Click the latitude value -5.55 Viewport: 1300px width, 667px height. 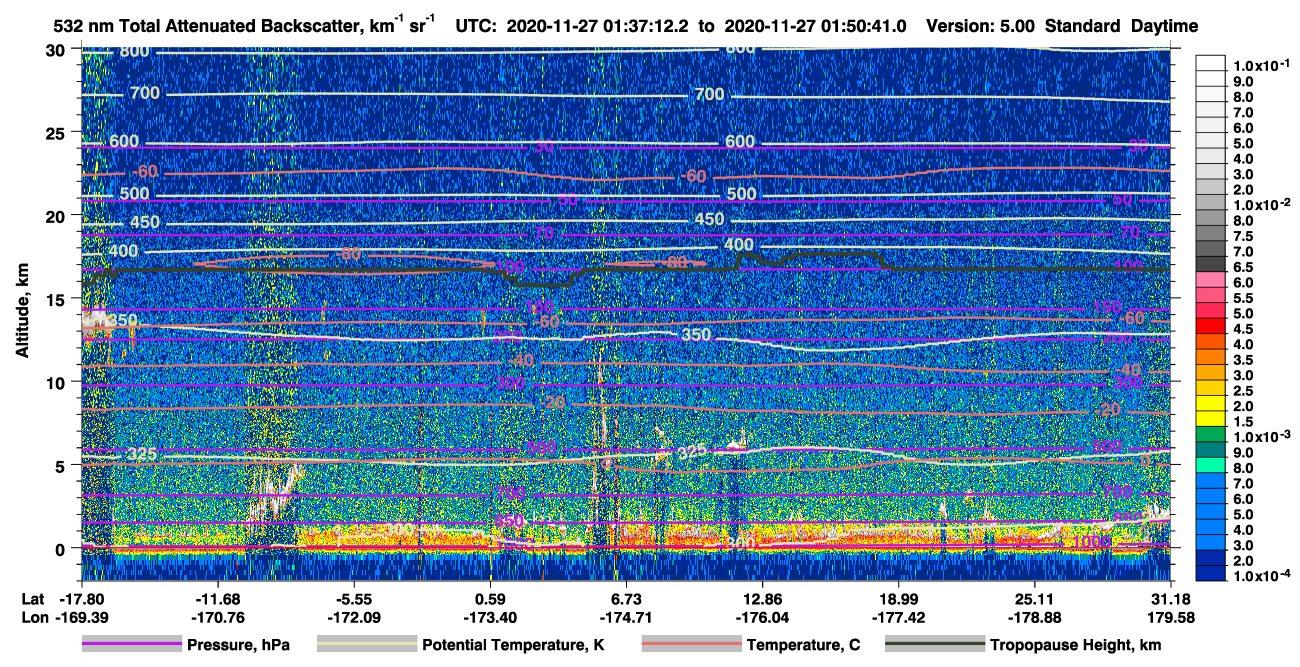coord(354,598)
